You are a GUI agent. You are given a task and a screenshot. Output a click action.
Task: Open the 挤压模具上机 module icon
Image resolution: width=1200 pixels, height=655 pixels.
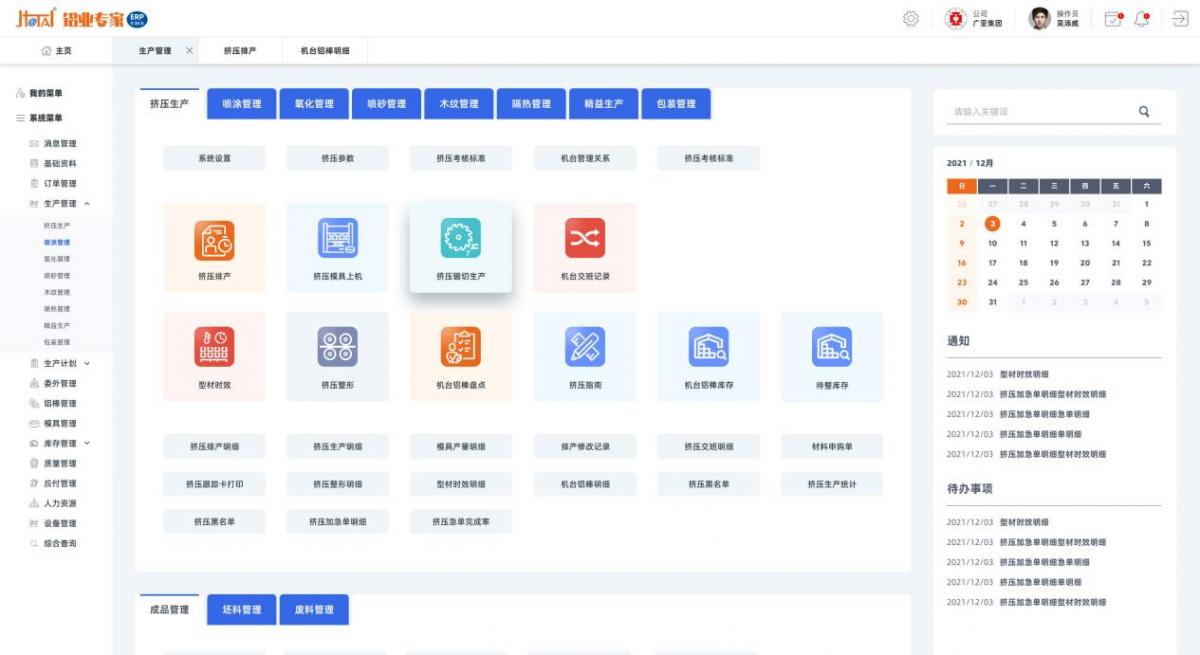click(x=337, y=239)
